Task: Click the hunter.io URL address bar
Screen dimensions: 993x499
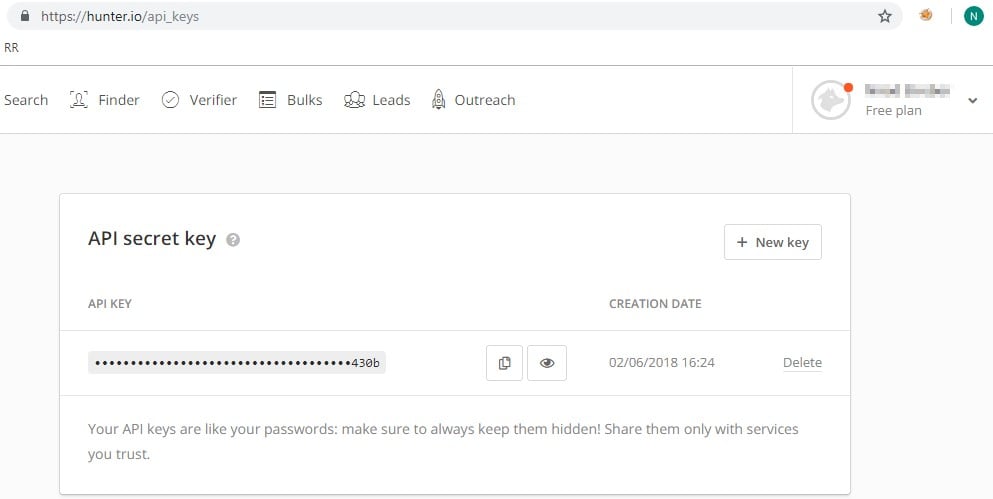Action: click(x=450, y=16)
